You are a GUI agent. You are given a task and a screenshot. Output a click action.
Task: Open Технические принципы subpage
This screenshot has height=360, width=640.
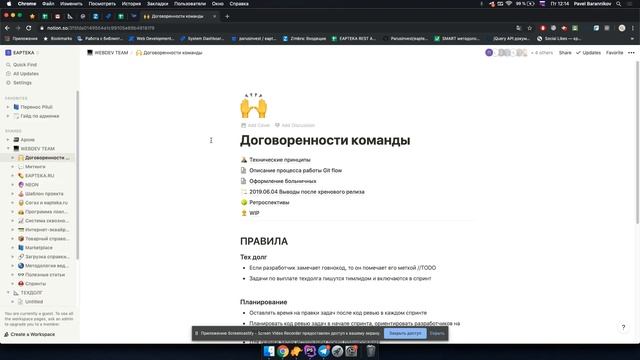point(280,160)
